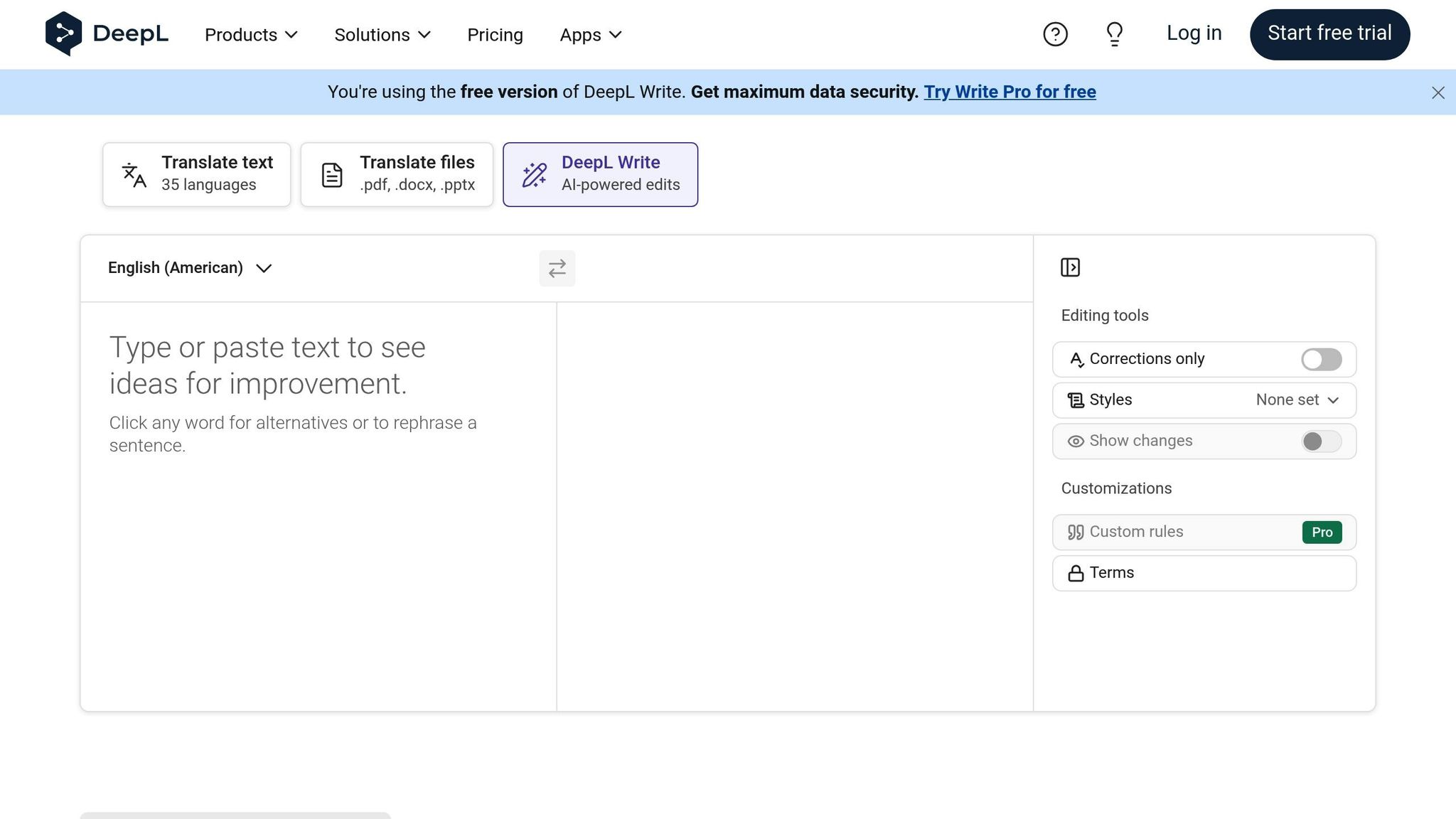The width and height of the screenshot is (1456, 819).
Task: Collapse the editing tools sidebar panel icon
Action: tap(1070, 267)
